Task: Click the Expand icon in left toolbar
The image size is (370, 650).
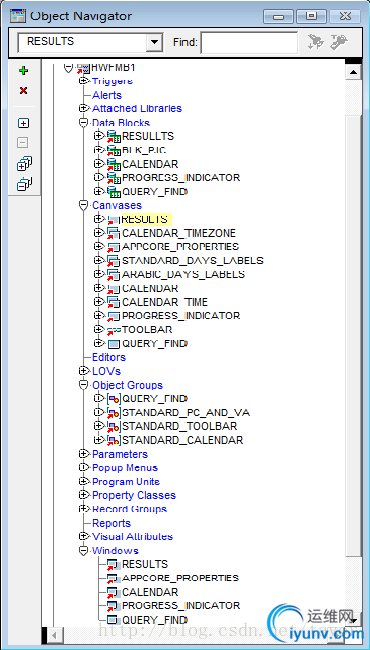Action: point(24,123)
